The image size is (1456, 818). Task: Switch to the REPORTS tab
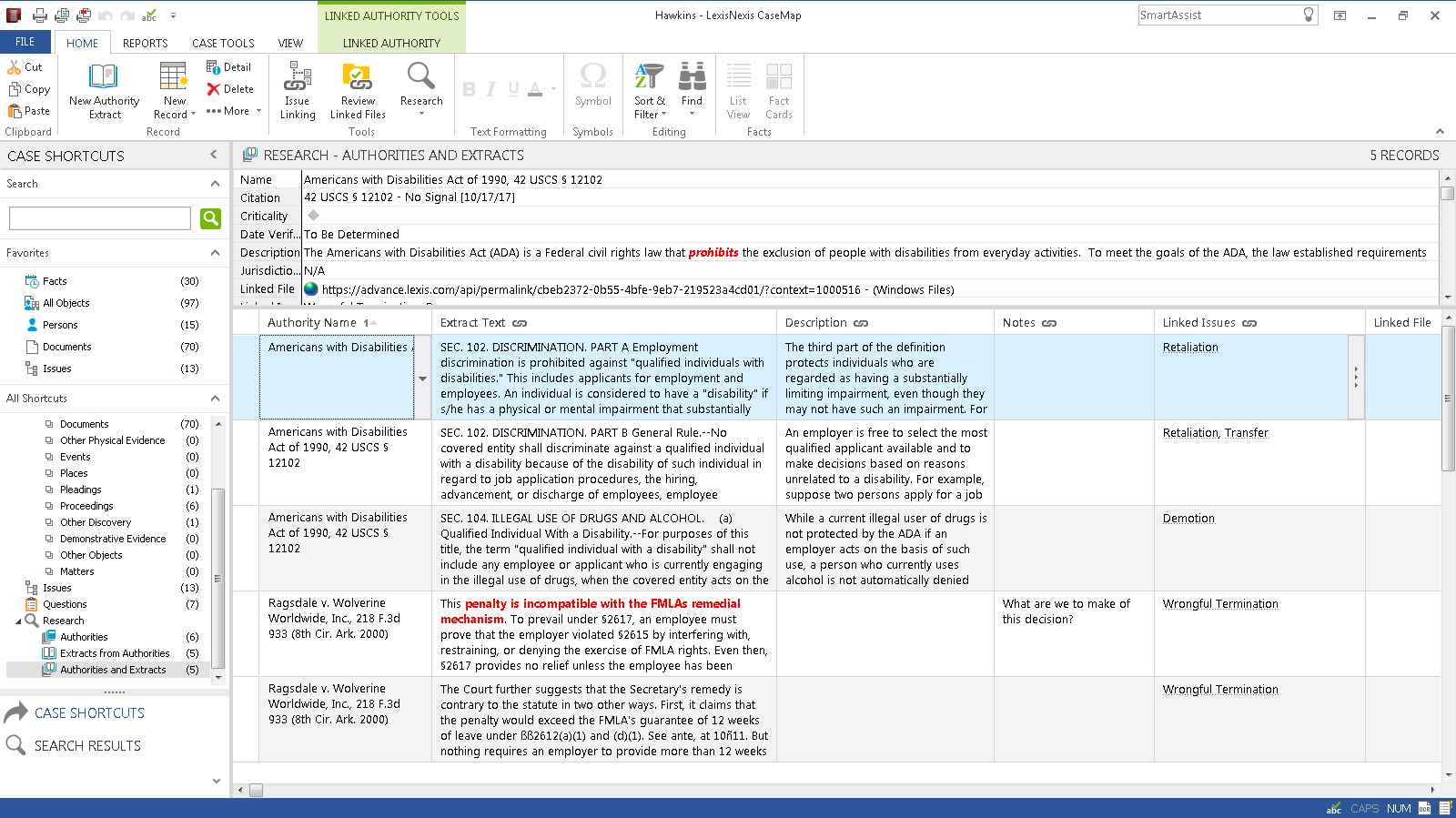146,43
